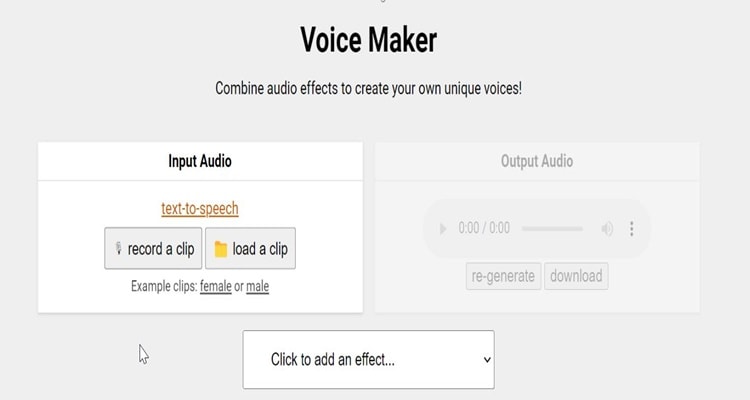Play the output audio
The width and height of the screenshot is (750, 400).
click(443, 229)
